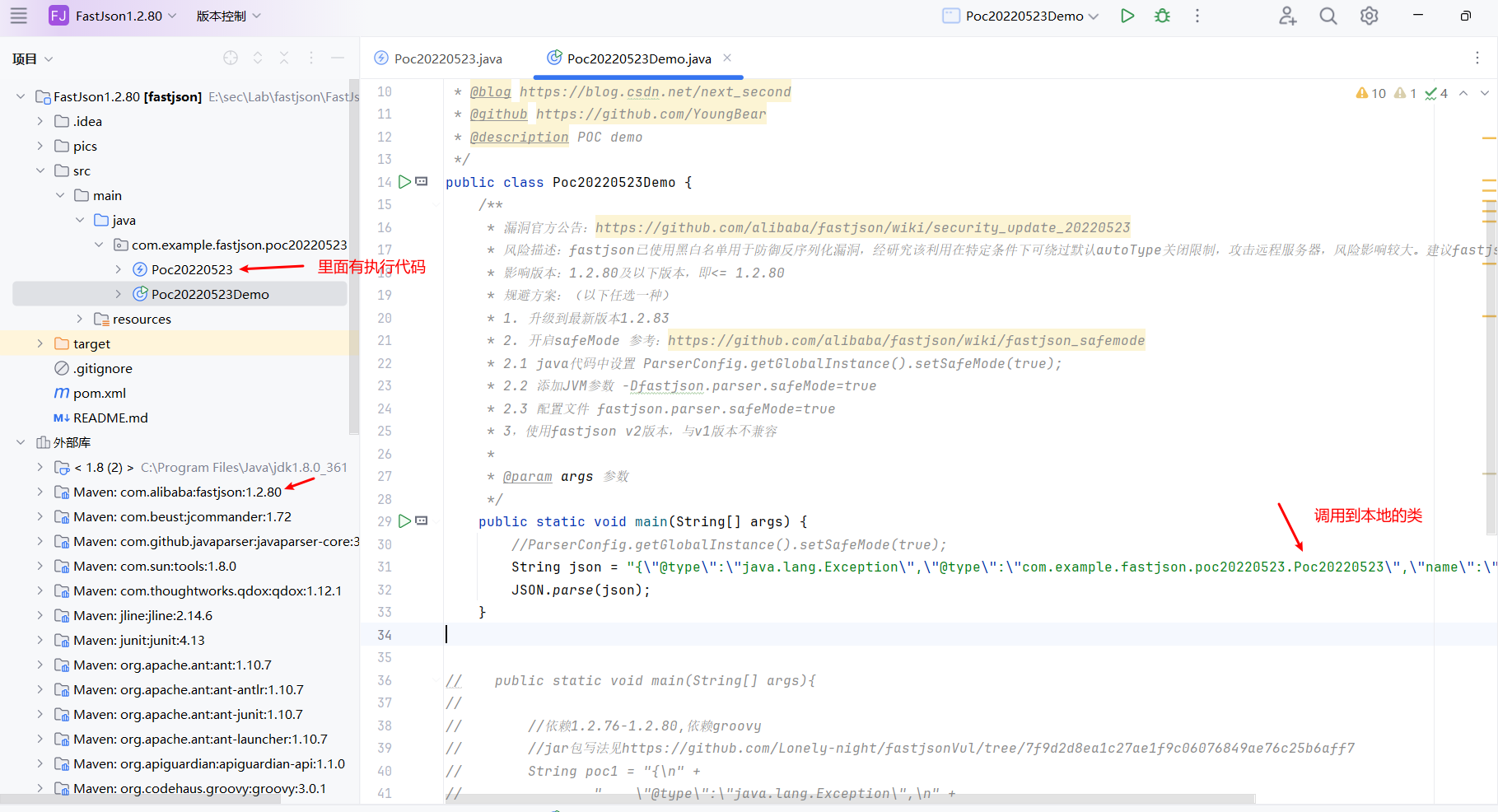Viewport: 1498px width, 812px height.
Task: Open the fastjson_safemode wiki link
Action: click(x=906, y=341)
